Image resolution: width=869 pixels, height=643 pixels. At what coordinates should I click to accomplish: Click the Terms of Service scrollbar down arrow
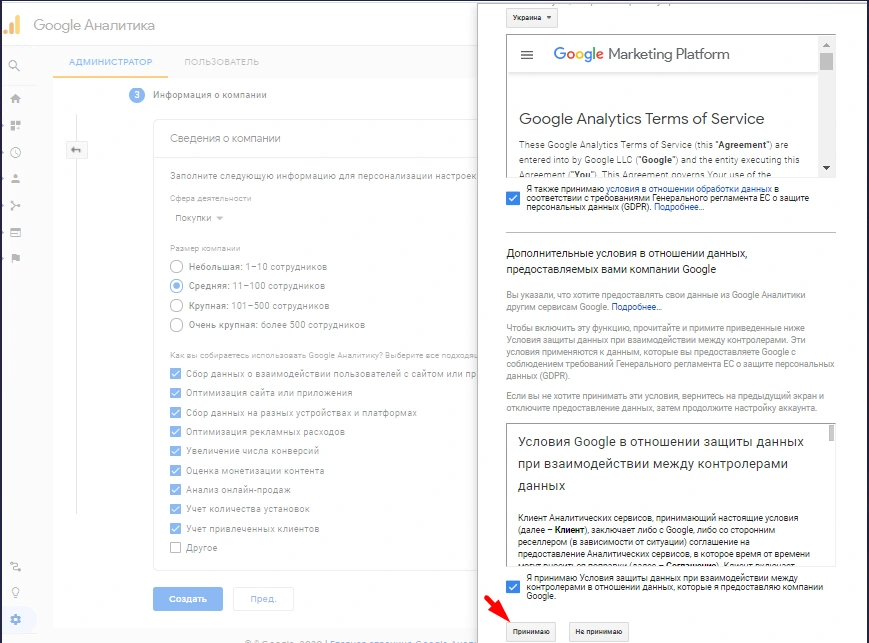pyautogui.click(x=826, y=167)
